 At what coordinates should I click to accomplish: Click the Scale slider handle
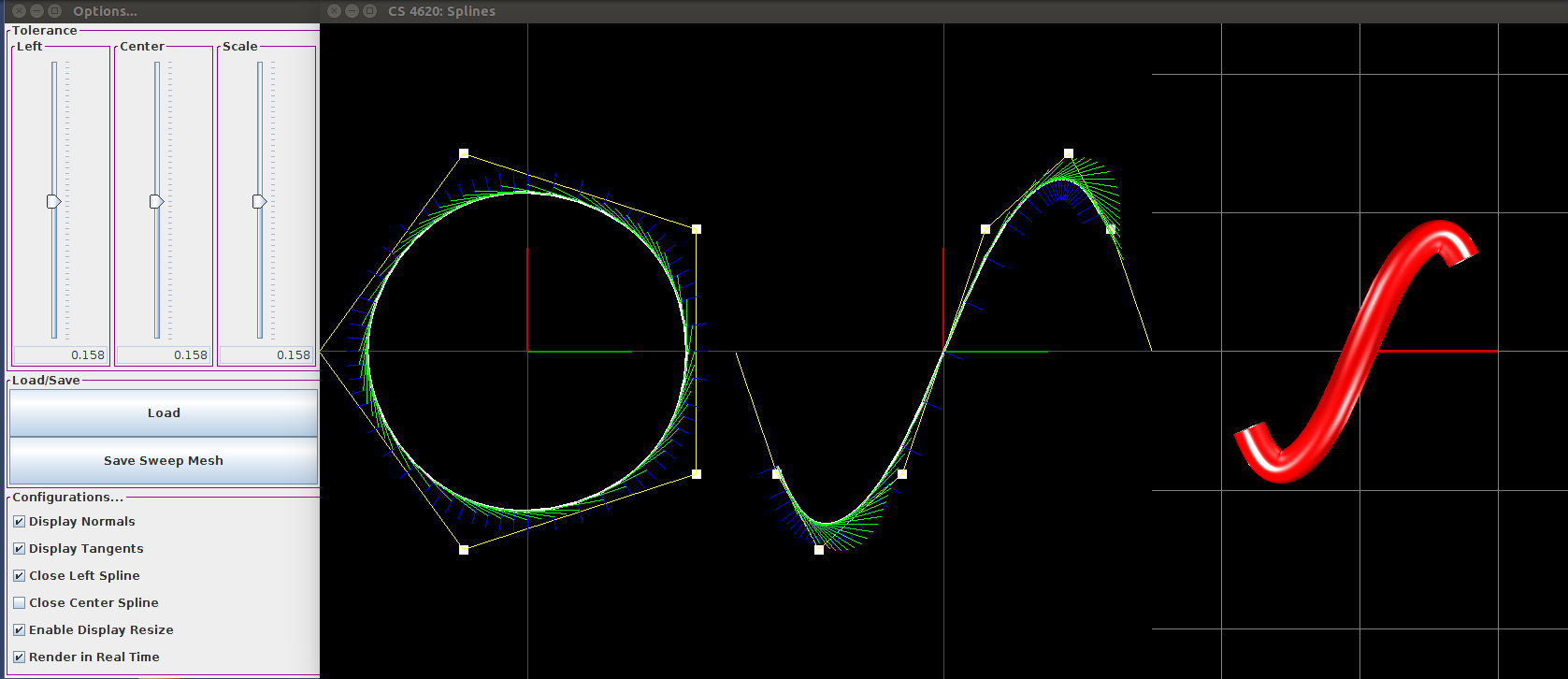[x=260, y=201]
